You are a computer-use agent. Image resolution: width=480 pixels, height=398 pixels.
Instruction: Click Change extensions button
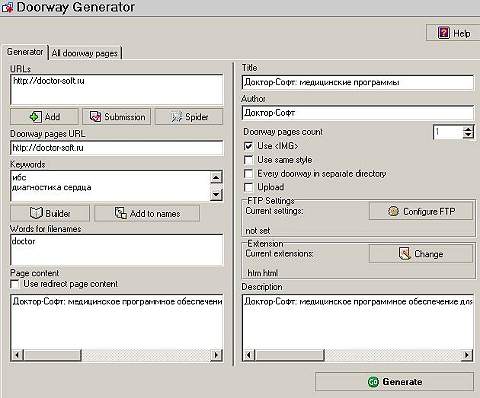pos(421,254)
